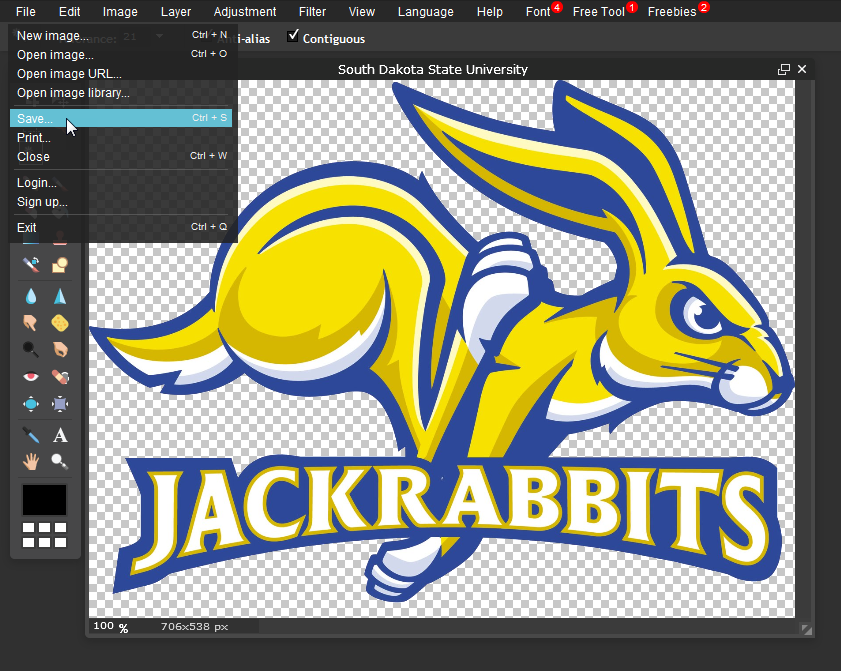Activate the Hand pan tool

[31, 461]
